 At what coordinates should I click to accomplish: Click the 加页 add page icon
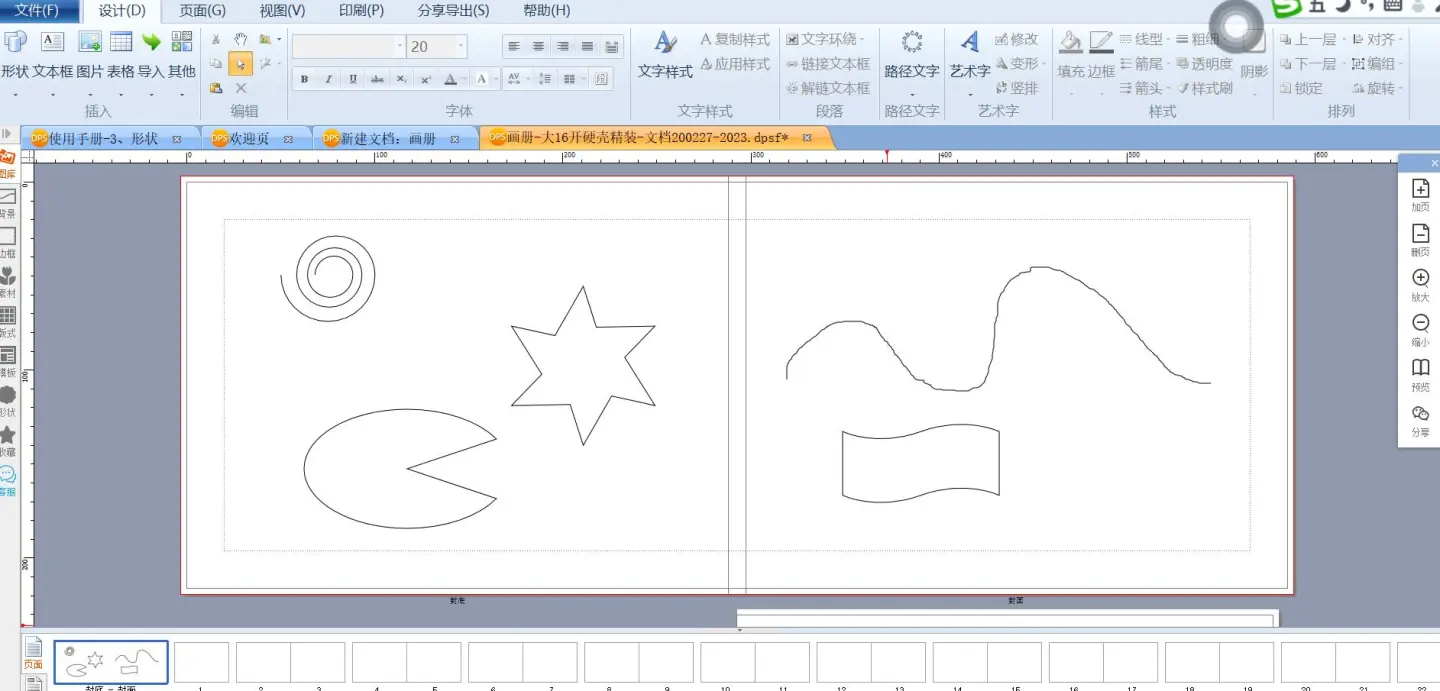(x=1420, y=189)
